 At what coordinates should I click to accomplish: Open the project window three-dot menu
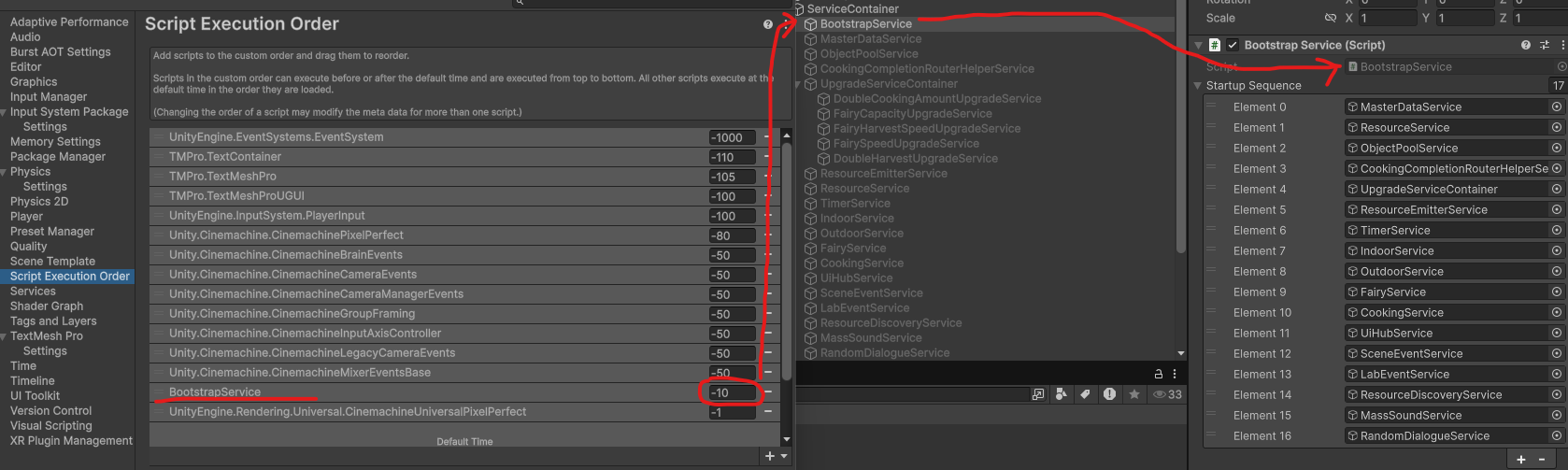pyautogui.click(x=1175, y=374)
